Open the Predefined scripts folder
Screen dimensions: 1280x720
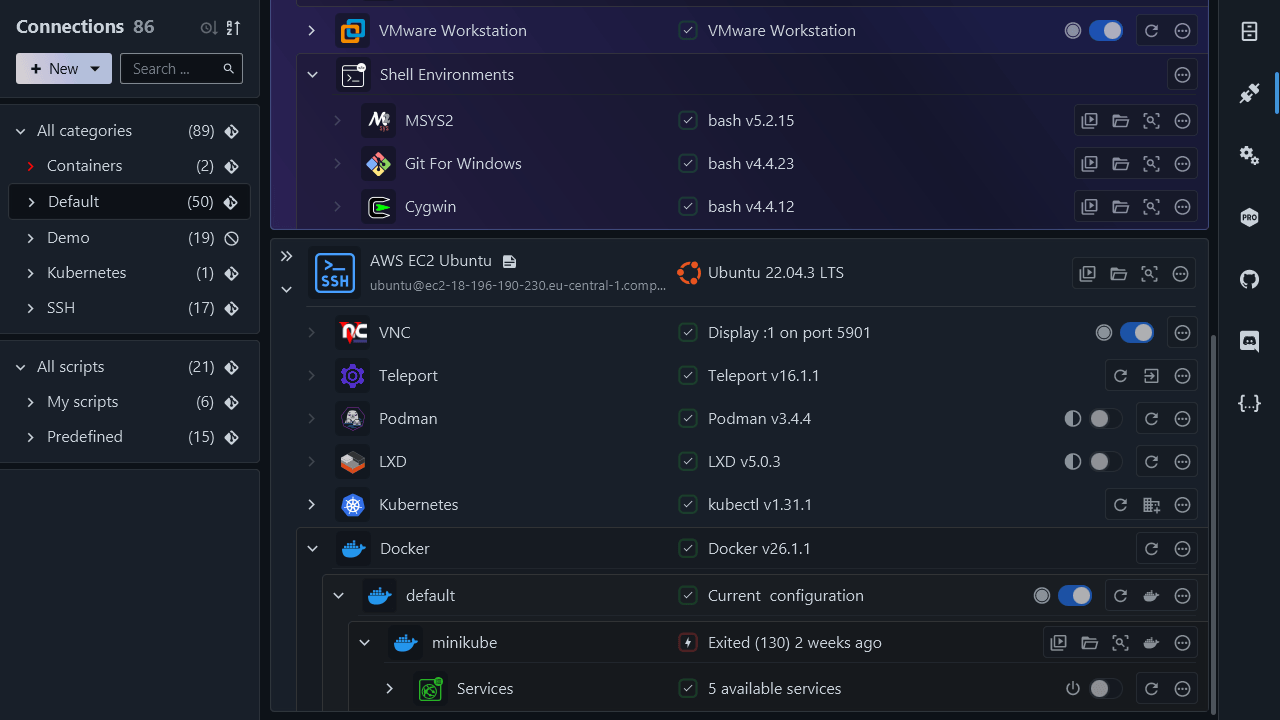click(x=85, y=437)
